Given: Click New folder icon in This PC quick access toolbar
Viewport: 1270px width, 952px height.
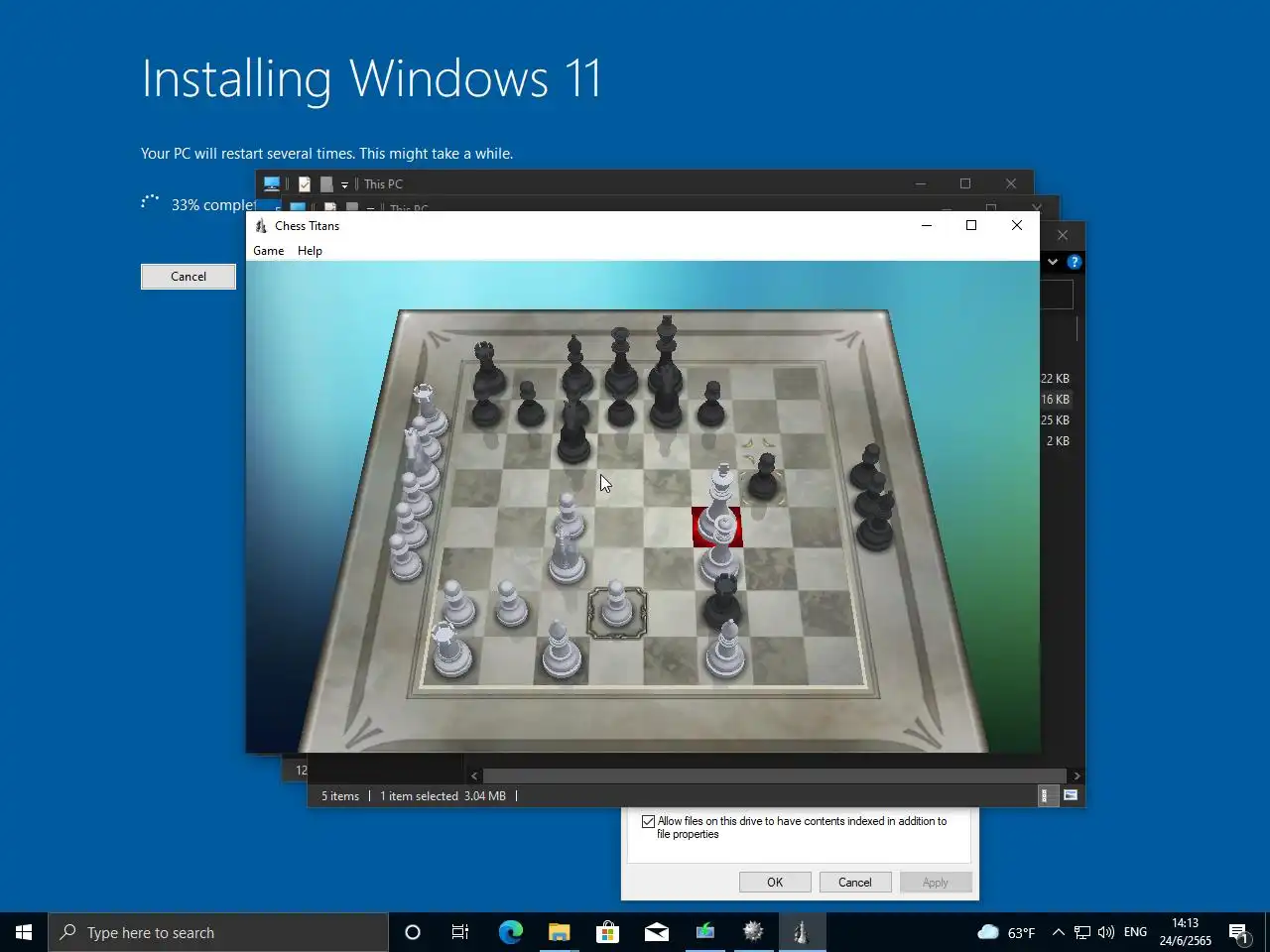Looking at the screenshot, I should pyautogui.click(x=326, y=184).
